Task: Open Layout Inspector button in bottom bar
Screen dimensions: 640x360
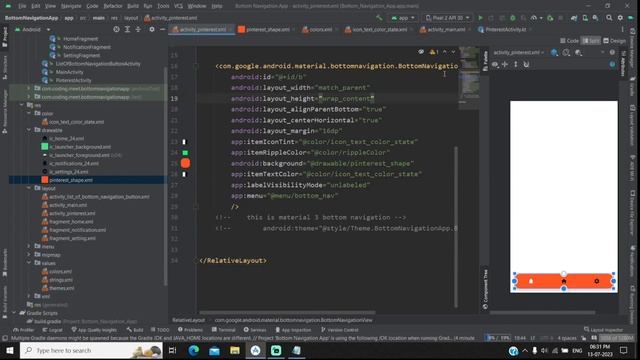Action: [x=604, y=330]
